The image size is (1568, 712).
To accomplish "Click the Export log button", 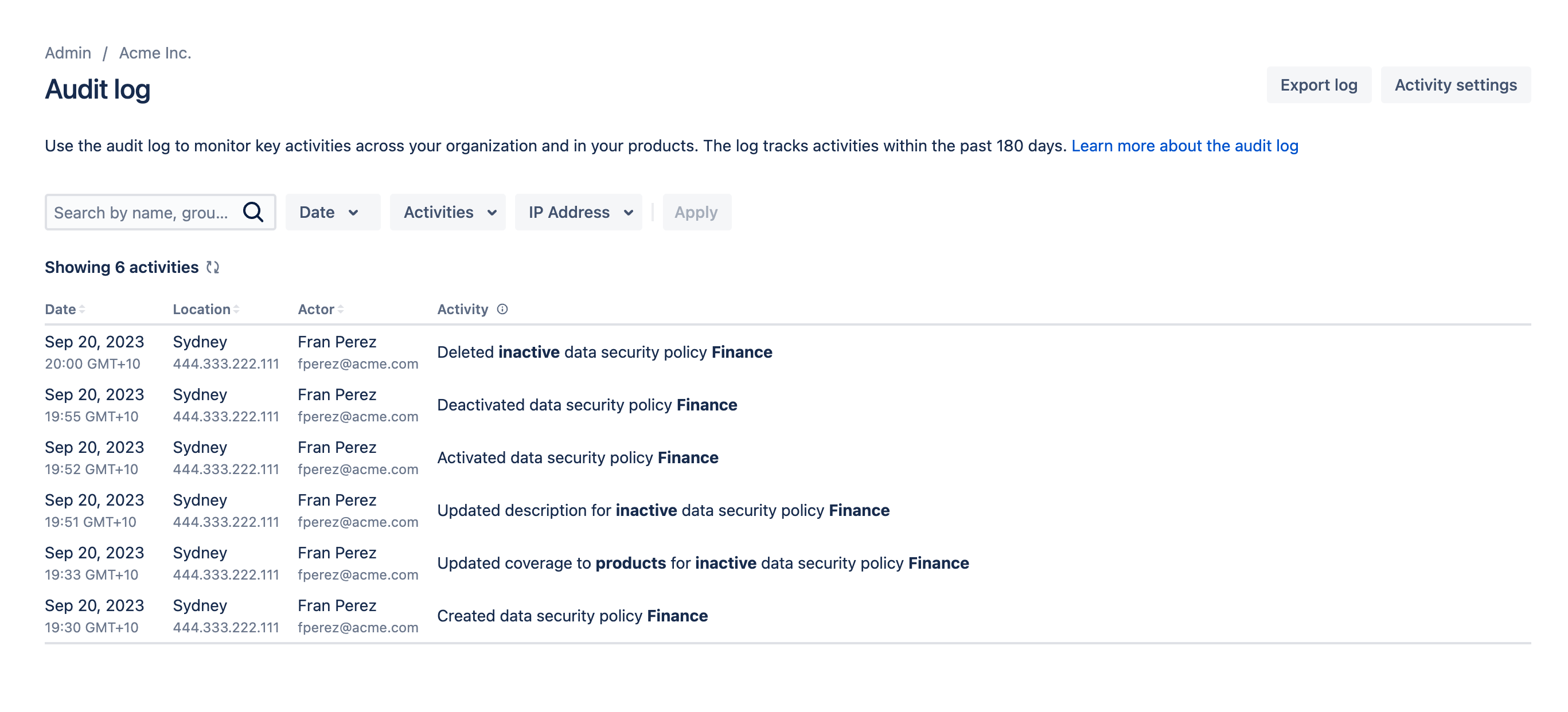I will (x=1319, y=85).
